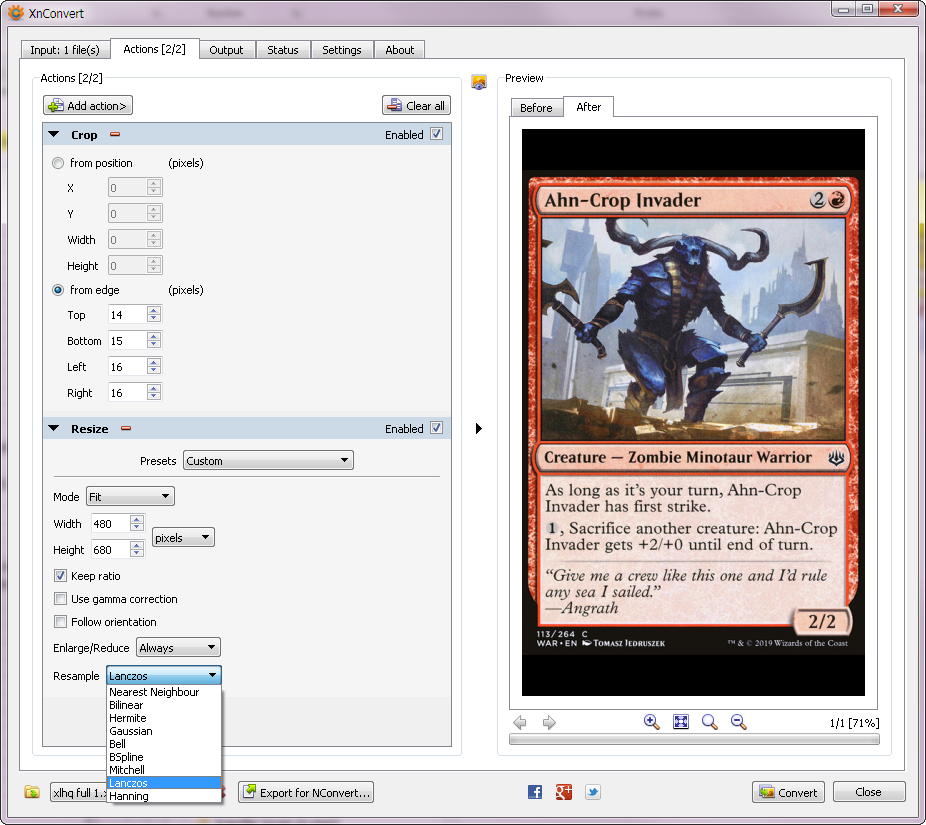Switch to the Output tab

coord(227,50)
